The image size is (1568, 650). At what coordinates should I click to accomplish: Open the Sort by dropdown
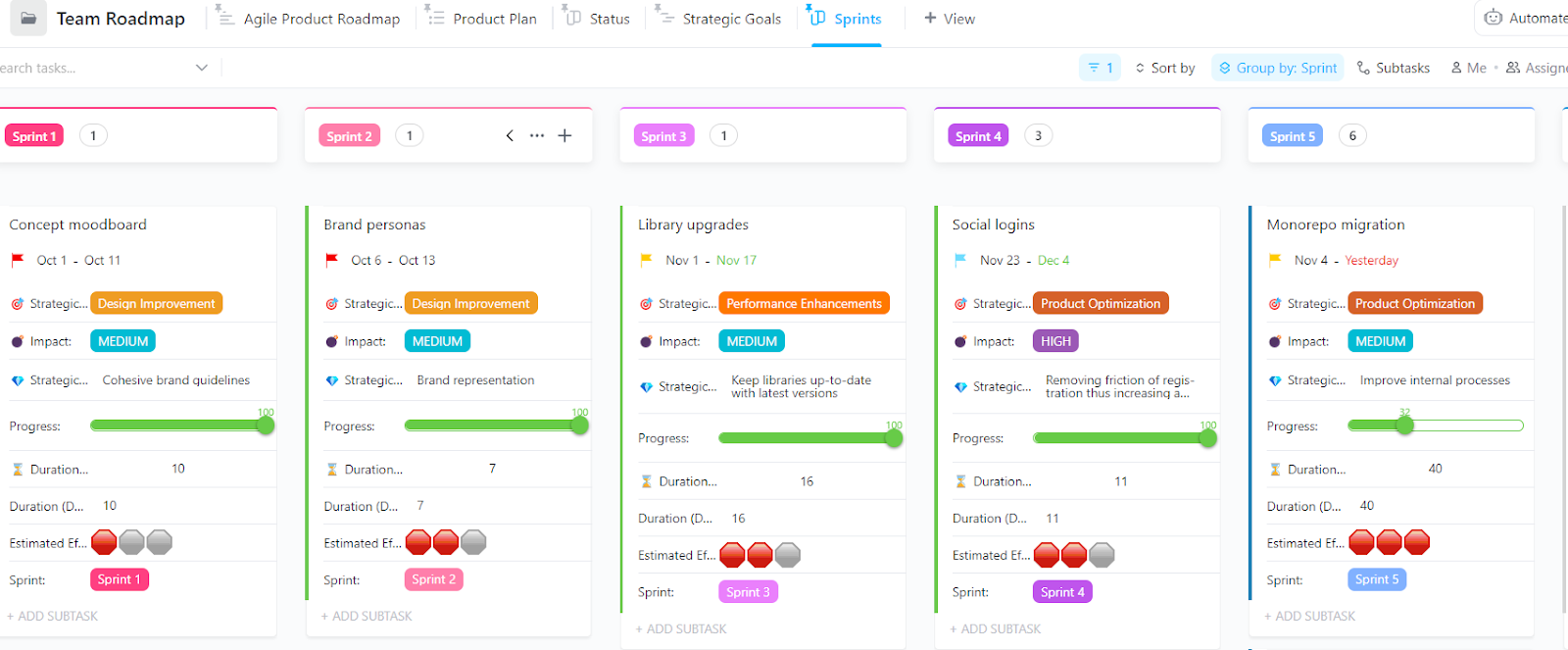[1165, 68]
